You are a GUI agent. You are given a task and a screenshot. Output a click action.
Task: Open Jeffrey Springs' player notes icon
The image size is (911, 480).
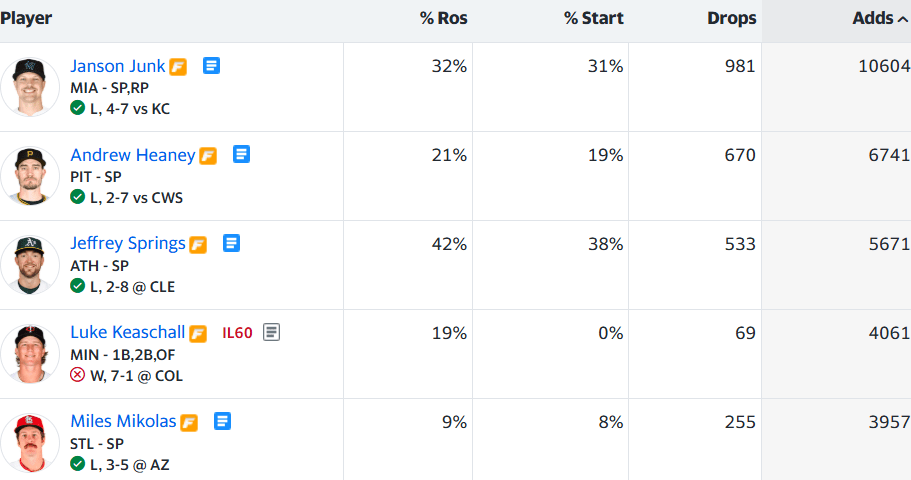[232, 243]
